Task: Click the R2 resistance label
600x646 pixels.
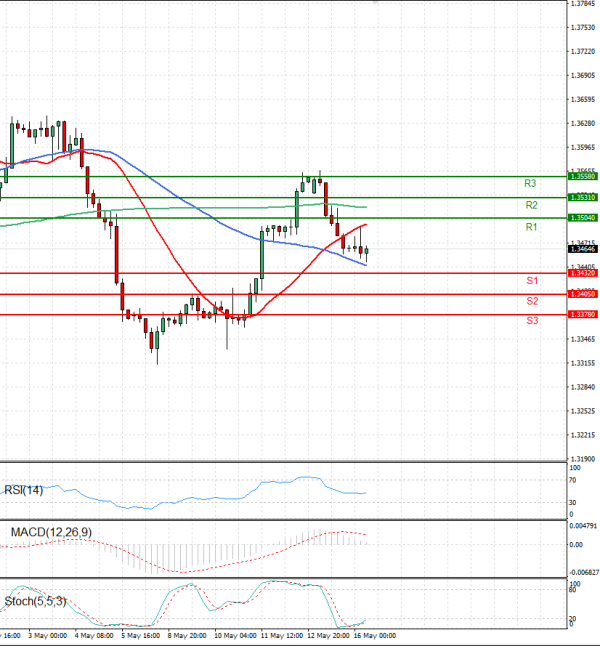Action: (531, 205)
